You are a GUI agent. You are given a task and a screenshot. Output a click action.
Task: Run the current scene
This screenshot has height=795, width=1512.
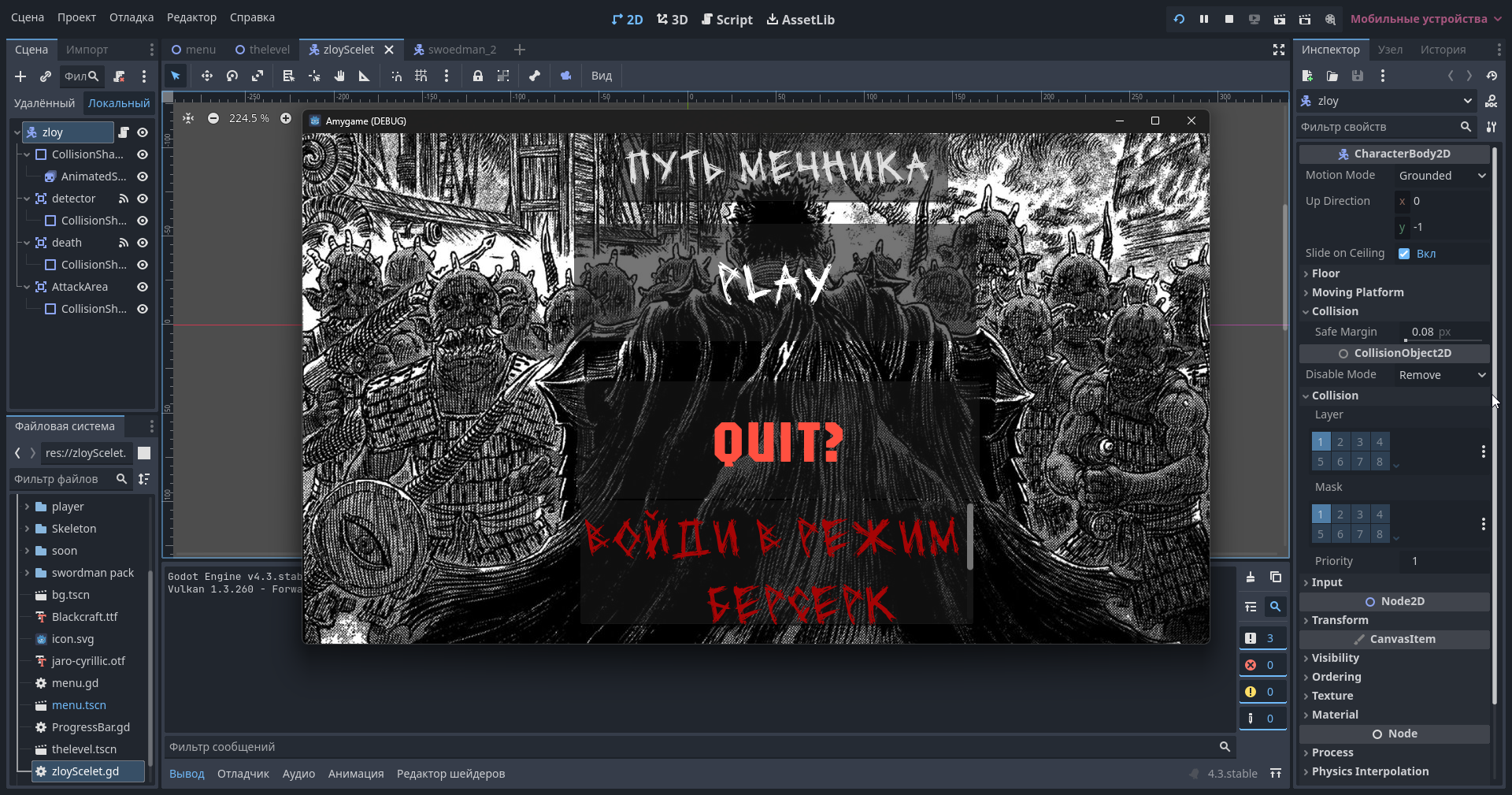pyautogui.click(x=1280, y=19)
